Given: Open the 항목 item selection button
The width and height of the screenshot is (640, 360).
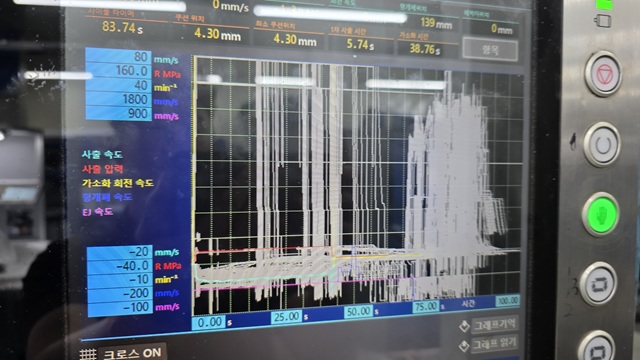Looking at the screenshot, I should pyautogui.click(x=491, y=50).
